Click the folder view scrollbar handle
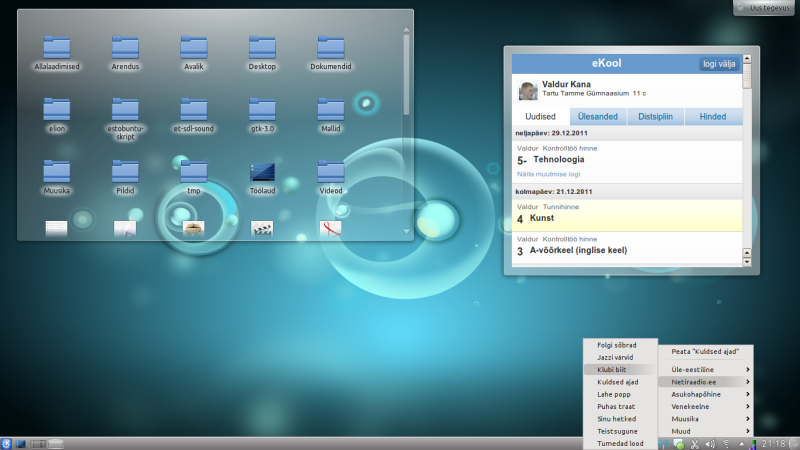This screenshot has height=450, width=800. pyautogui.click(x=406, y=74)
